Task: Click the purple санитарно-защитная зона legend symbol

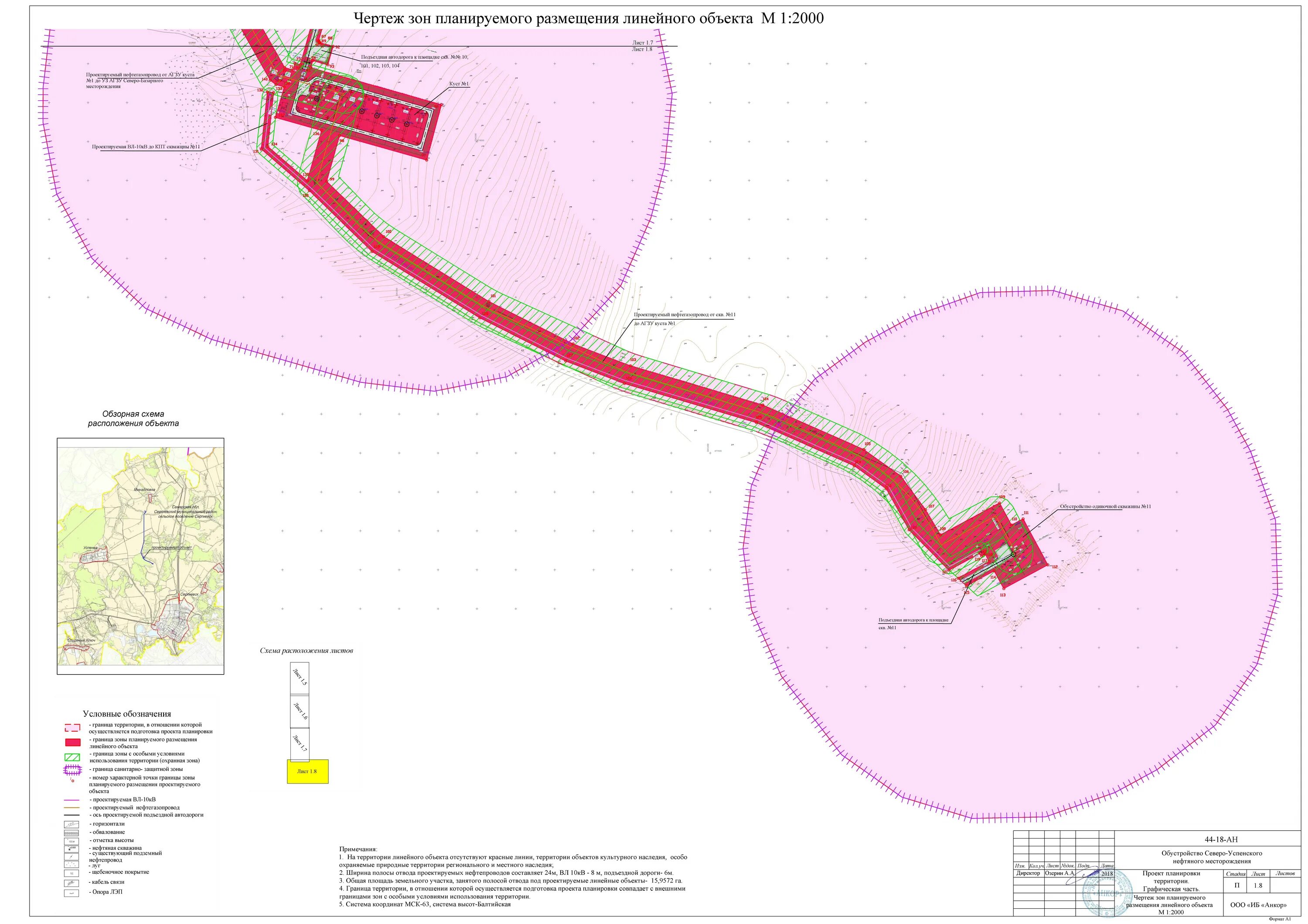Action: pos(72,770)
